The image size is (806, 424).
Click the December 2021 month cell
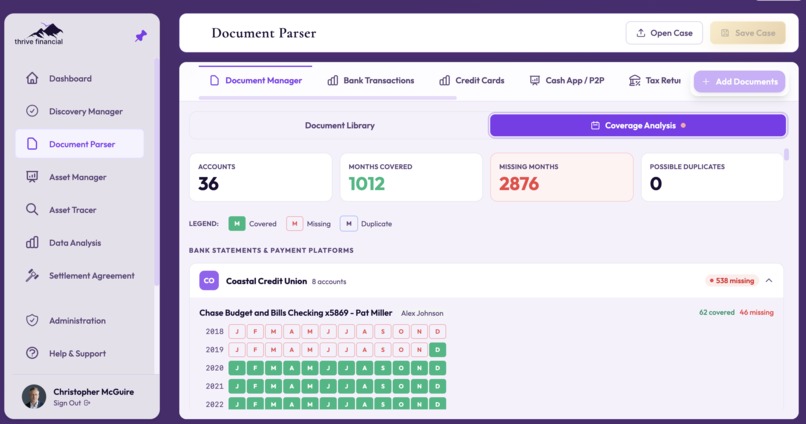click(x=437, y=386)
